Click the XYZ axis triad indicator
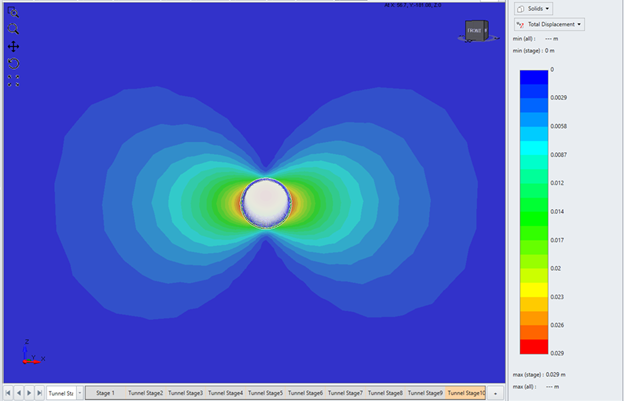 [x=33, y=353]
